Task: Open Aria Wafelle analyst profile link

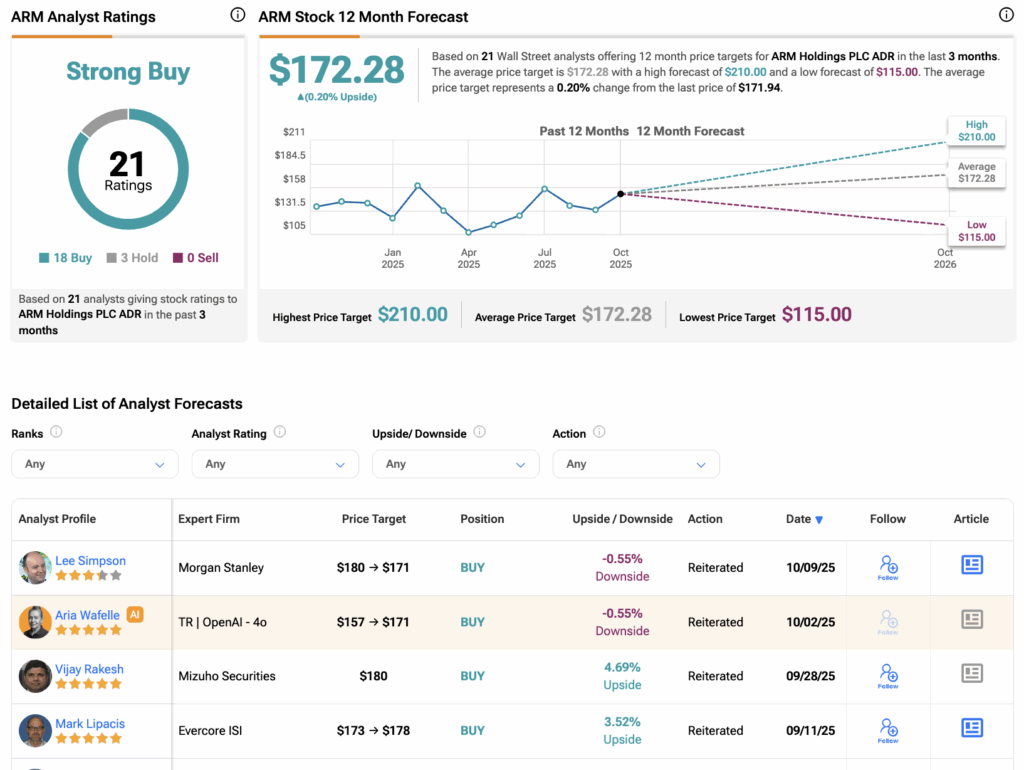Action: [87, 615]
